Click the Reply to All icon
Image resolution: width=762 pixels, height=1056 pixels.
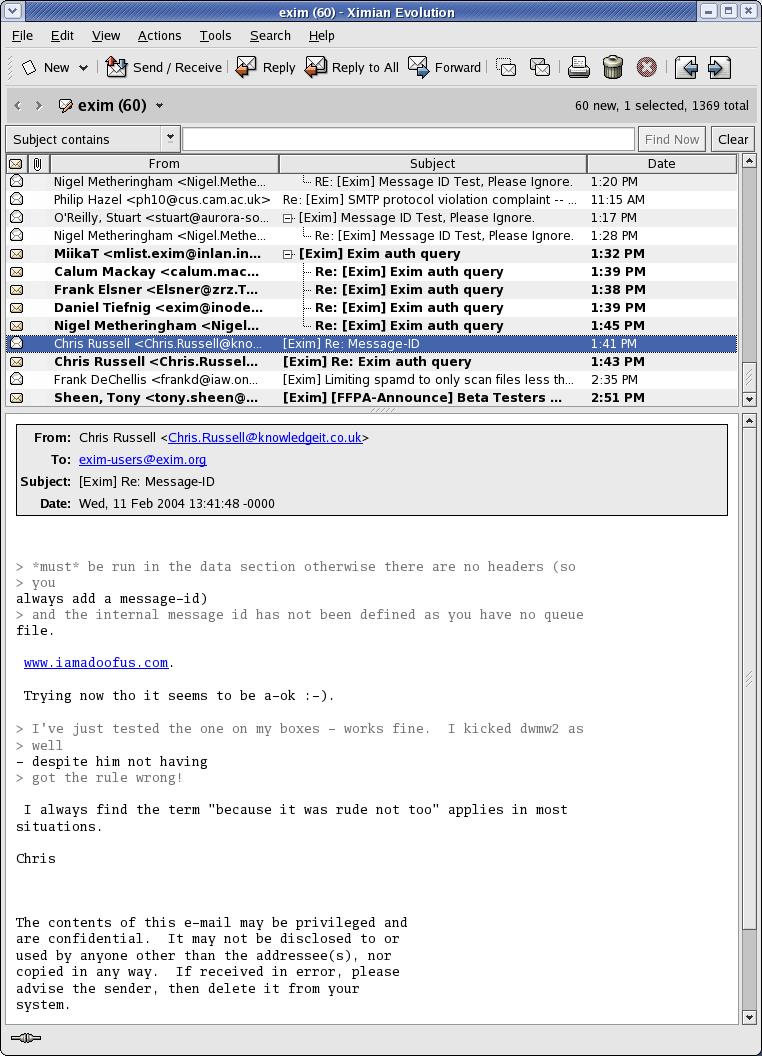[317, 67]
